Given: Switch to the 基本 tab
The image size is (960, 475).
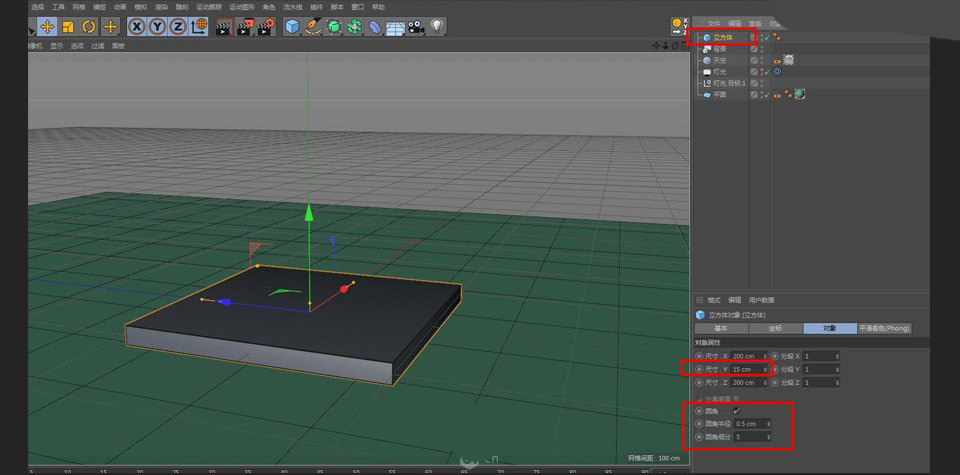Looking at the screenshot, I should [x=721, y=328].
